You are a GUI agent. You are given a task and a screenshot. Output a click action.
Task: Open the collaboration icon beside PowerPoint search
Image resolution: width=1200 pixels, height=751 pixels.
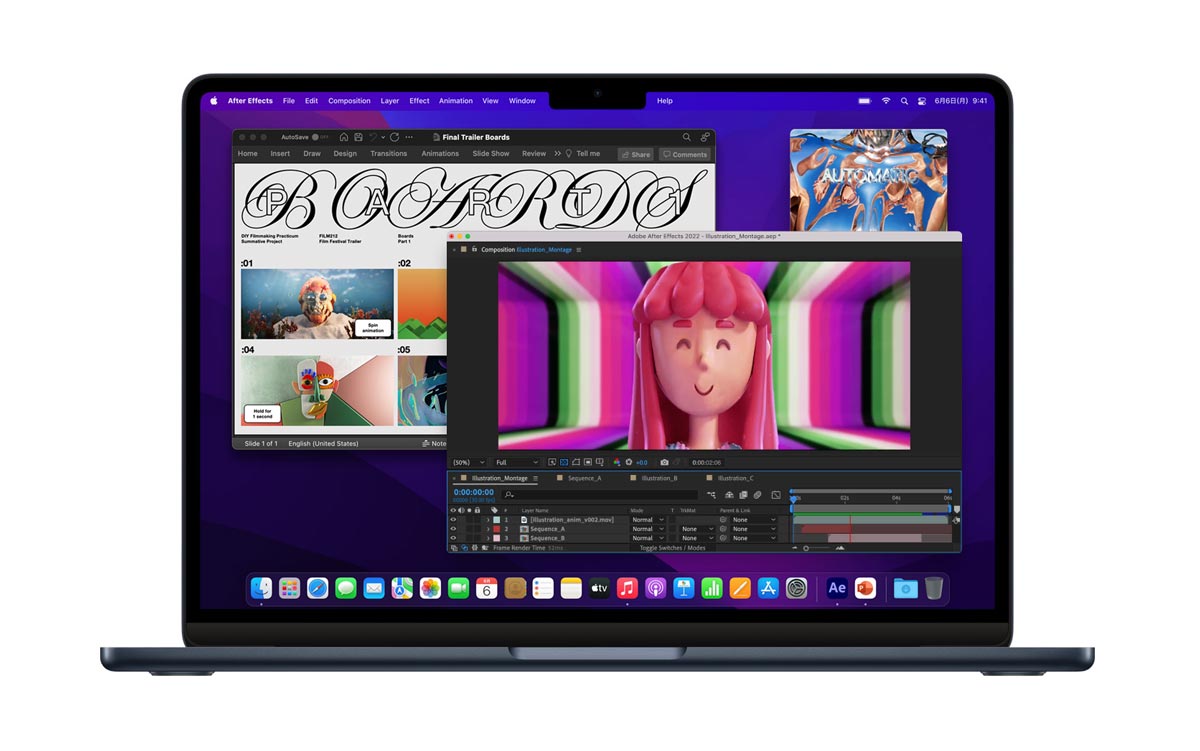tap(705, 137)
